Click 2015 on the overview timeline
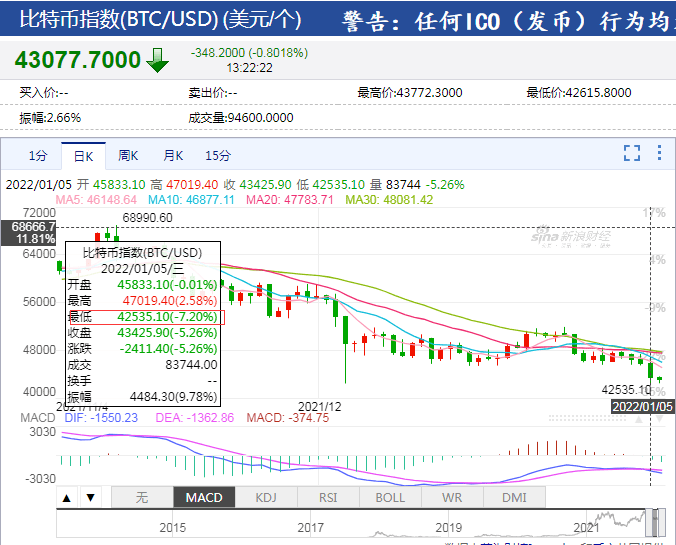 coord(172,528)
